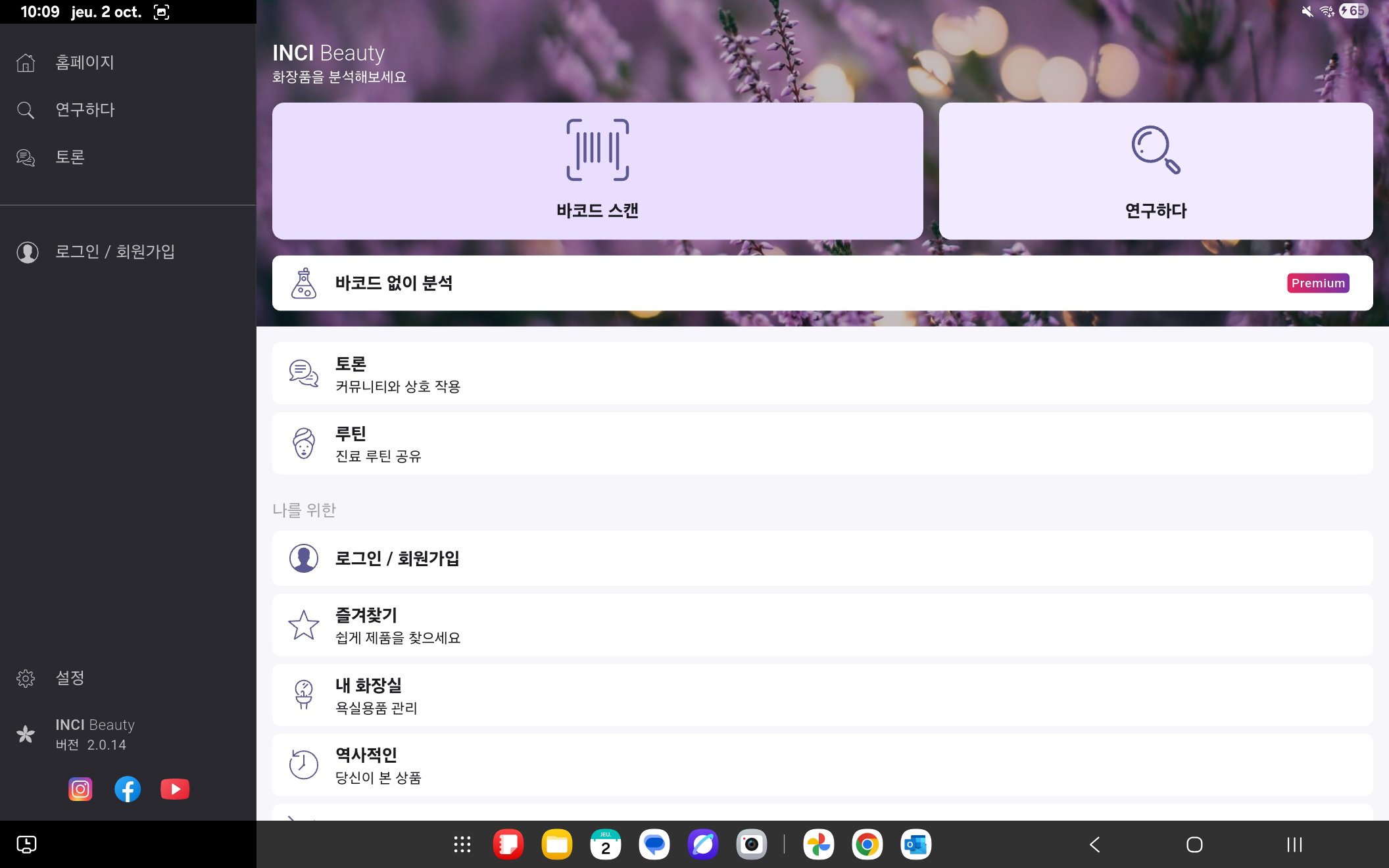Open 토론 community discussion row
Image resolution: width=1389 pixels, height=868 pixels.
pyautogui.click(x=822, y=374)
